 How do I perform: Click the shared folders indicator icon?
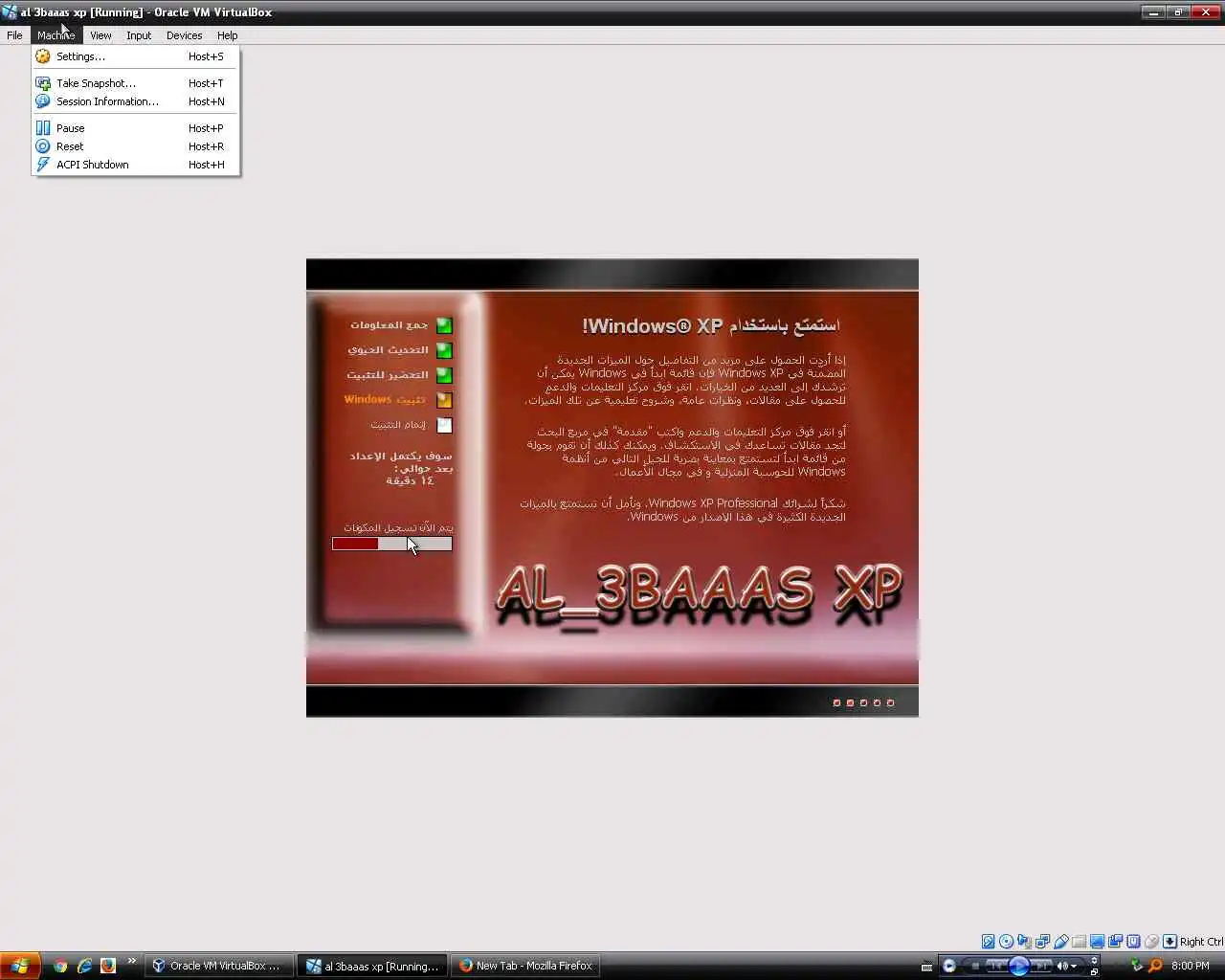pos(1079,942)
